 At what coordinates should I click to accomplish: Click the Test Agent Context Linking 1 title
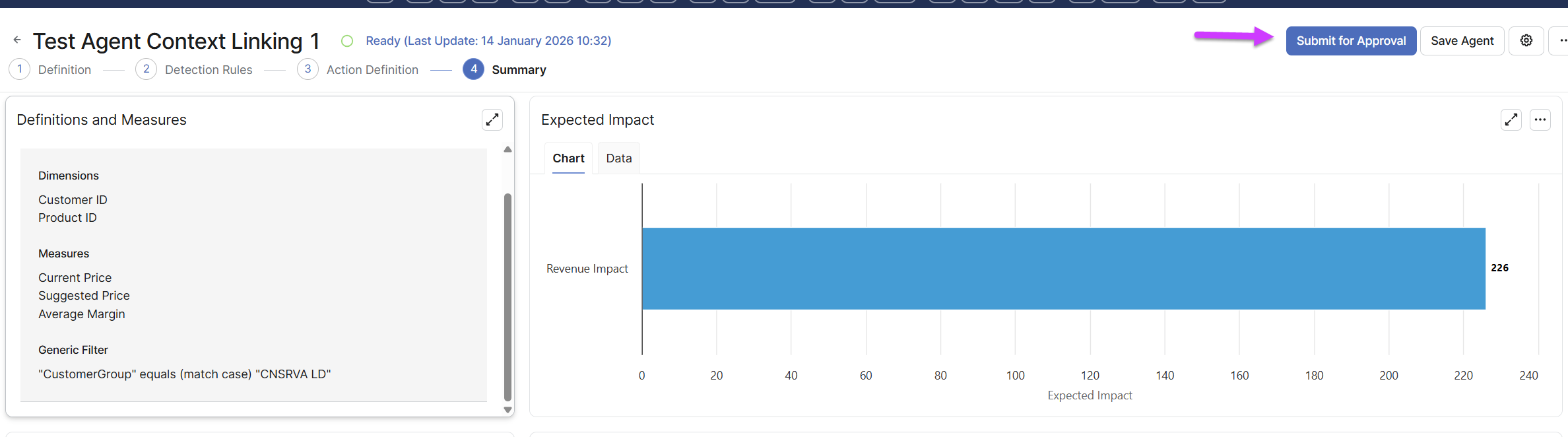click(x=176, y=41)
